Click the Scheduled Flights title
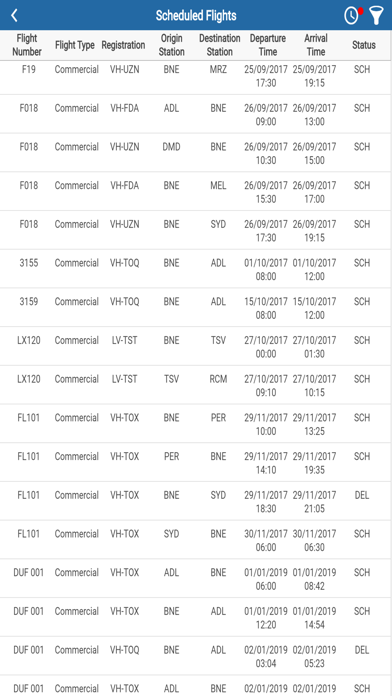Screen dimensions: 392x696 [196, 16]
